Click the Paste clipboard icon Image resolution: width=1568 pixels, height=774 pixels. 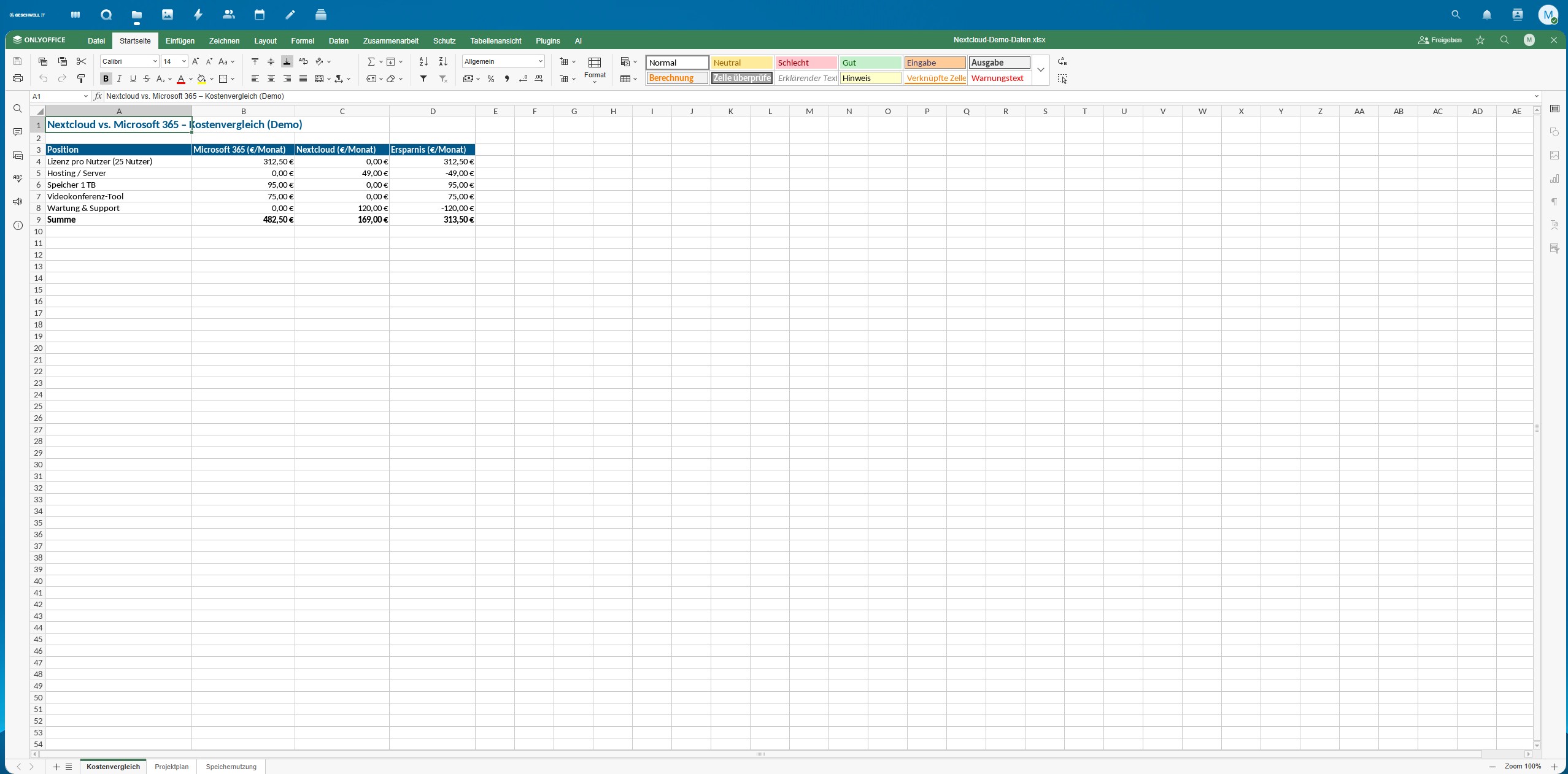point(62,61)
